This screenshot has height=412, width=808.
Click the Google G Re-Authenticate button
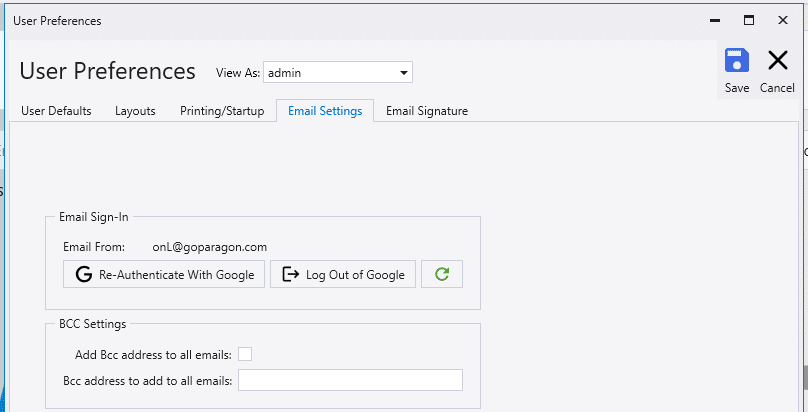click(x=164, y=274)
